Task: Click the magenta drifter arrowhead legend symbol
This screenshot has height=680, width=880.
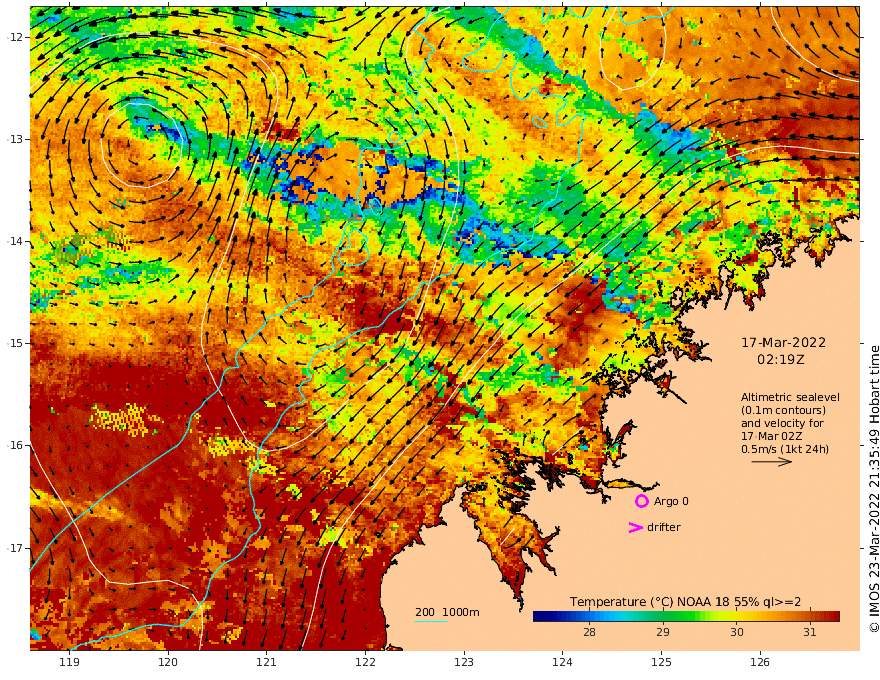Action: click(x=635, y=527)
